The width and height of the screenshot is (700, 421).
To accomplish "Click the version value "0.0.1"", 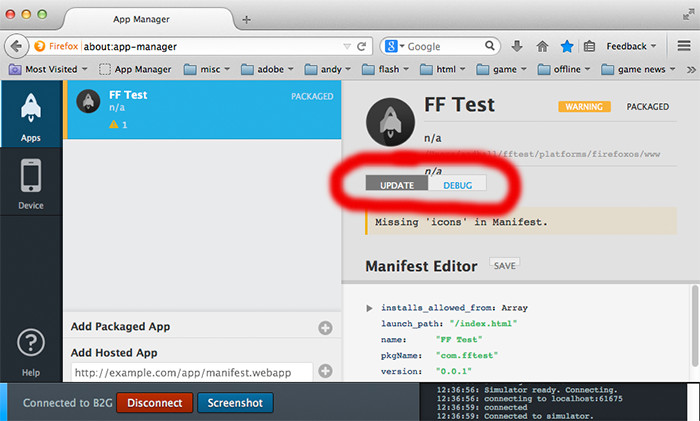I will pyautogui.click(x=454, y=371).
